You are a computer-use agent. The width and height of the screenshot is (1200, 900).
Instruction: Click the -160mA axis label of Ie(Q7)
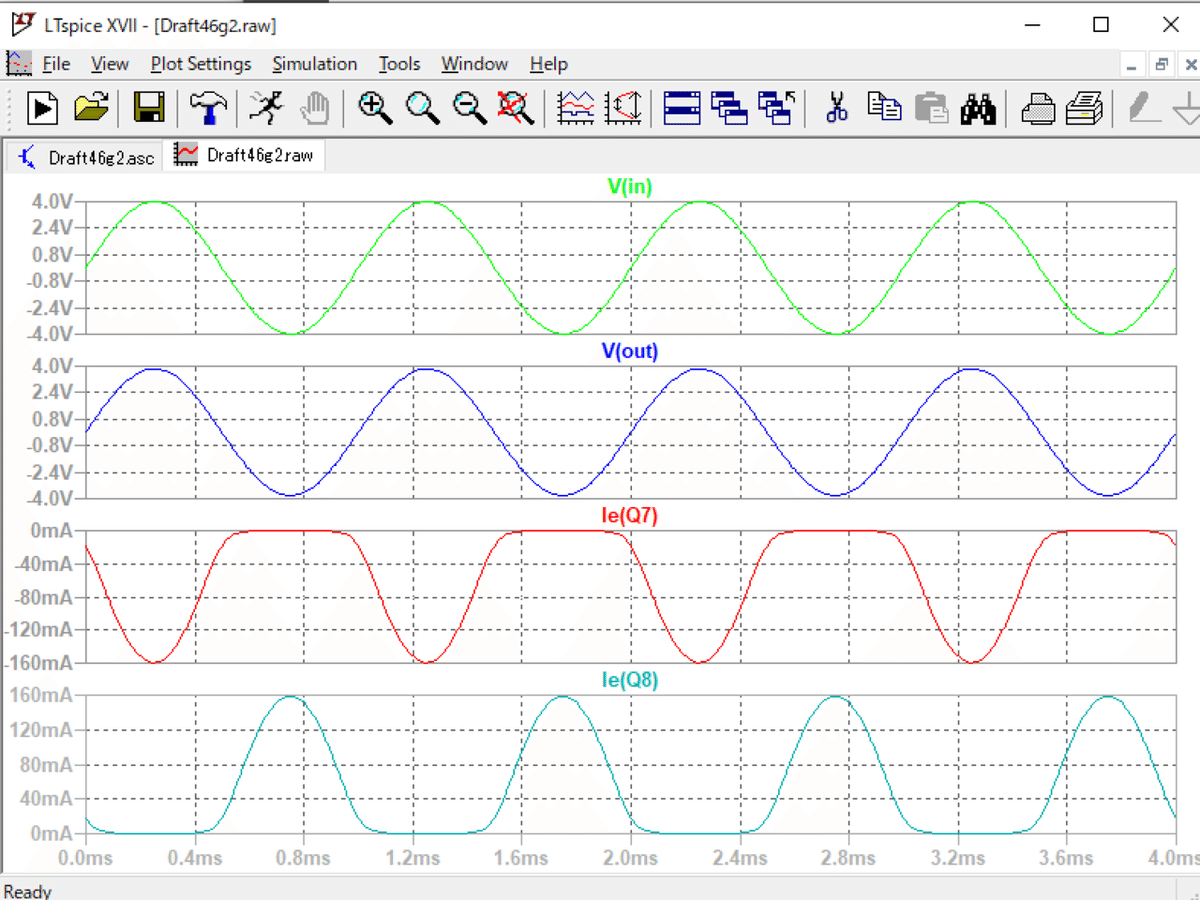(x=38, y=663)
